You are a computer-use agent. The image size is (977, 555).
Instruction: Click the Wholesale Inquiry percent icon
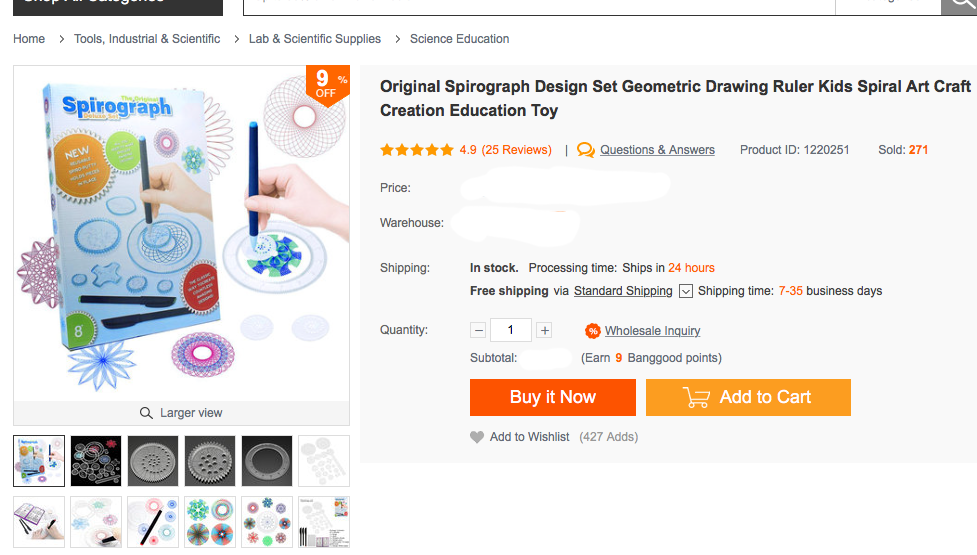(x=593, y=331)
